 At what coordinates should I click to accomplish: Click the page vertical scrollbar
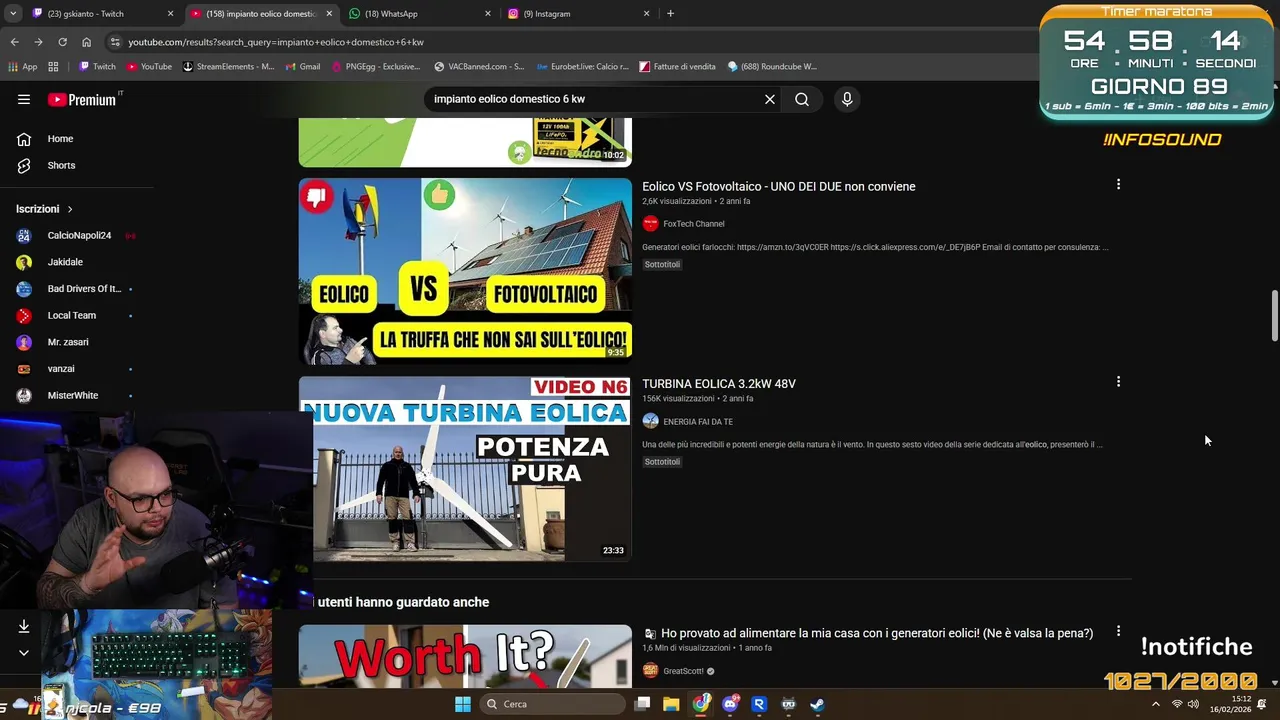pos(1274,316)
